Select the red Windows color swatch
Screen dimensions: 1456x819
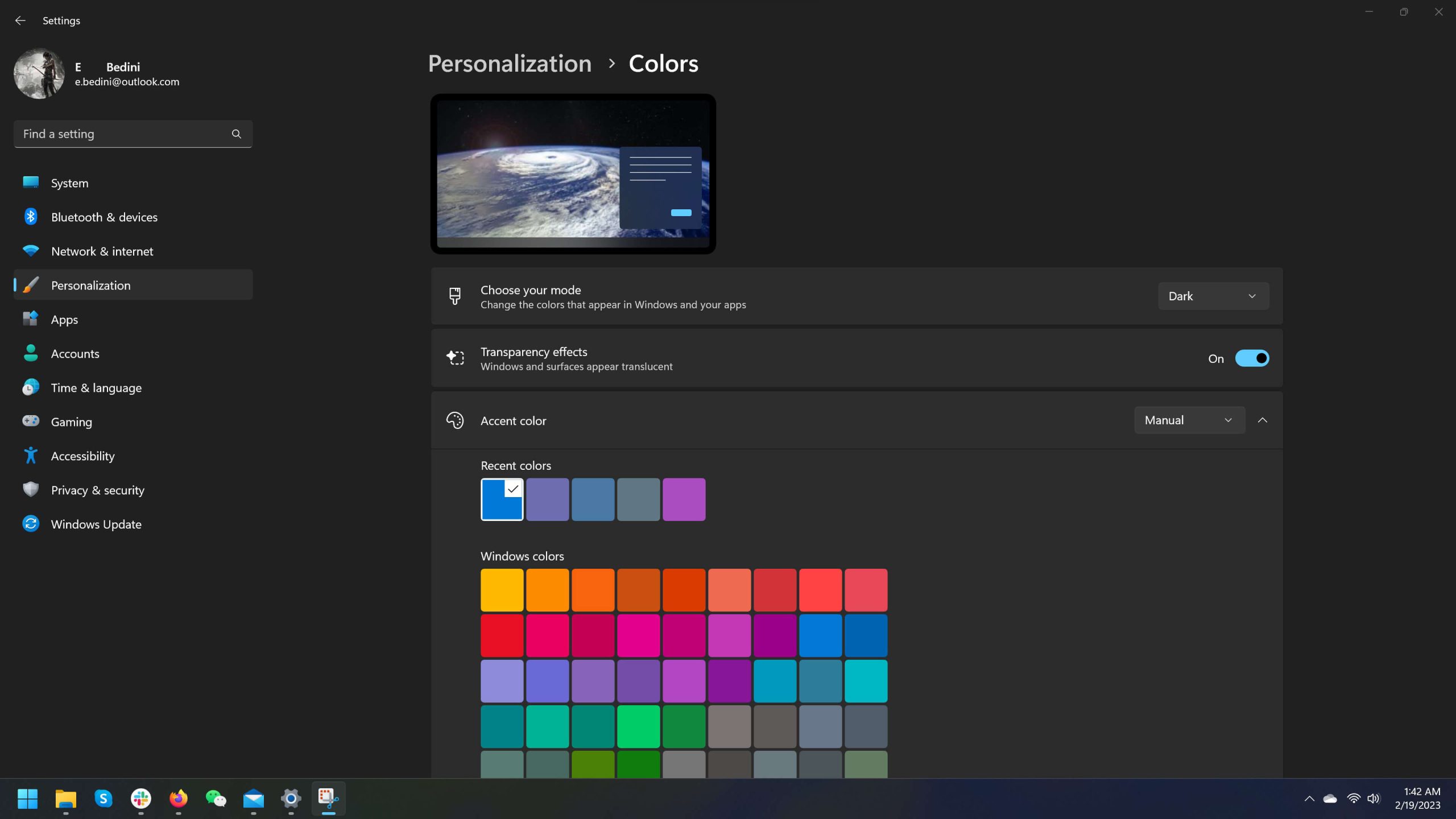(x=502, y=635)
